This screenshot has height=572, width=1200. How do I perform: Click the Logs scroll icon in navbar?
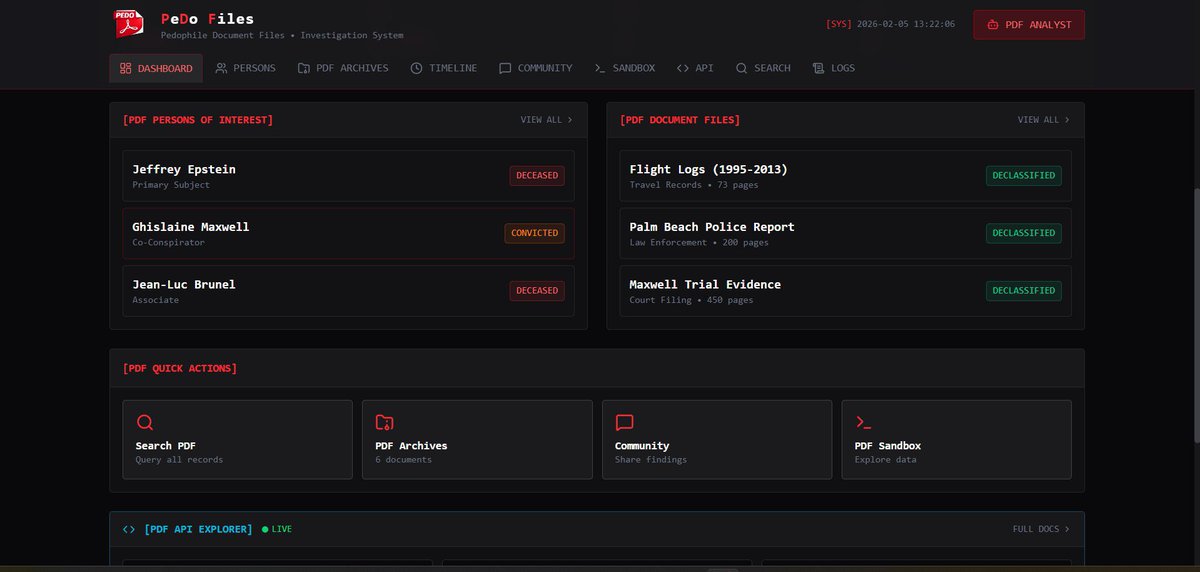819,68
